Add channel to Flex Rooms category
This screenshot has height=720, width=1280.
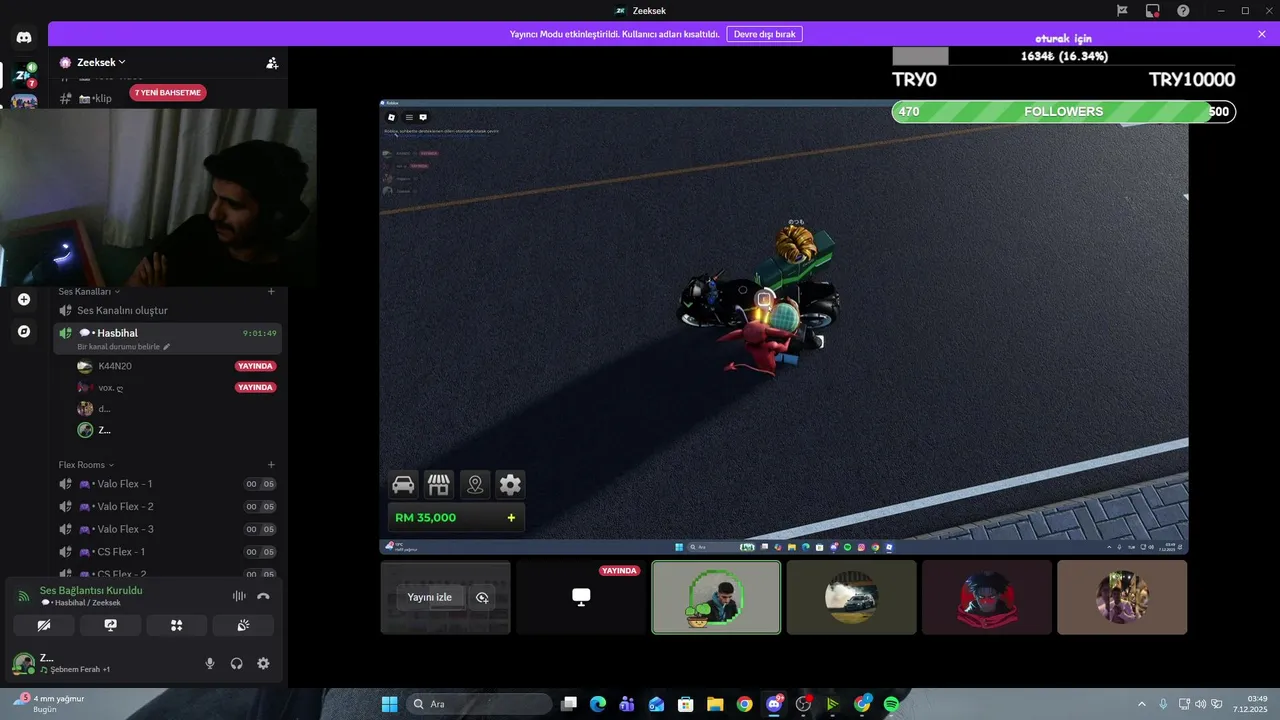point(271,465)
